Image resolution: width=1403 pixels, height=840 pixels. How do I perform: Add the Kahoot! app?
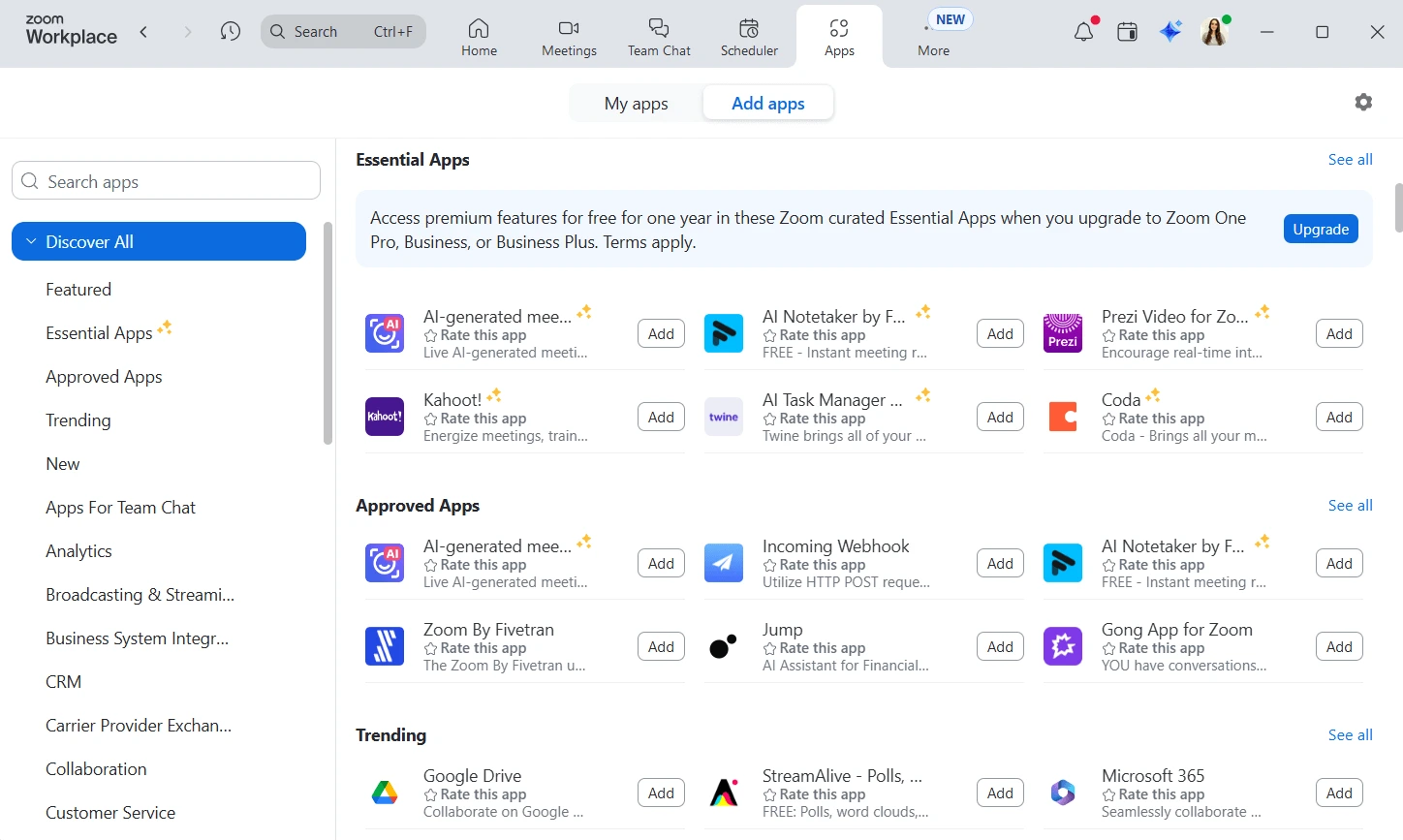[x=660, y=417]
